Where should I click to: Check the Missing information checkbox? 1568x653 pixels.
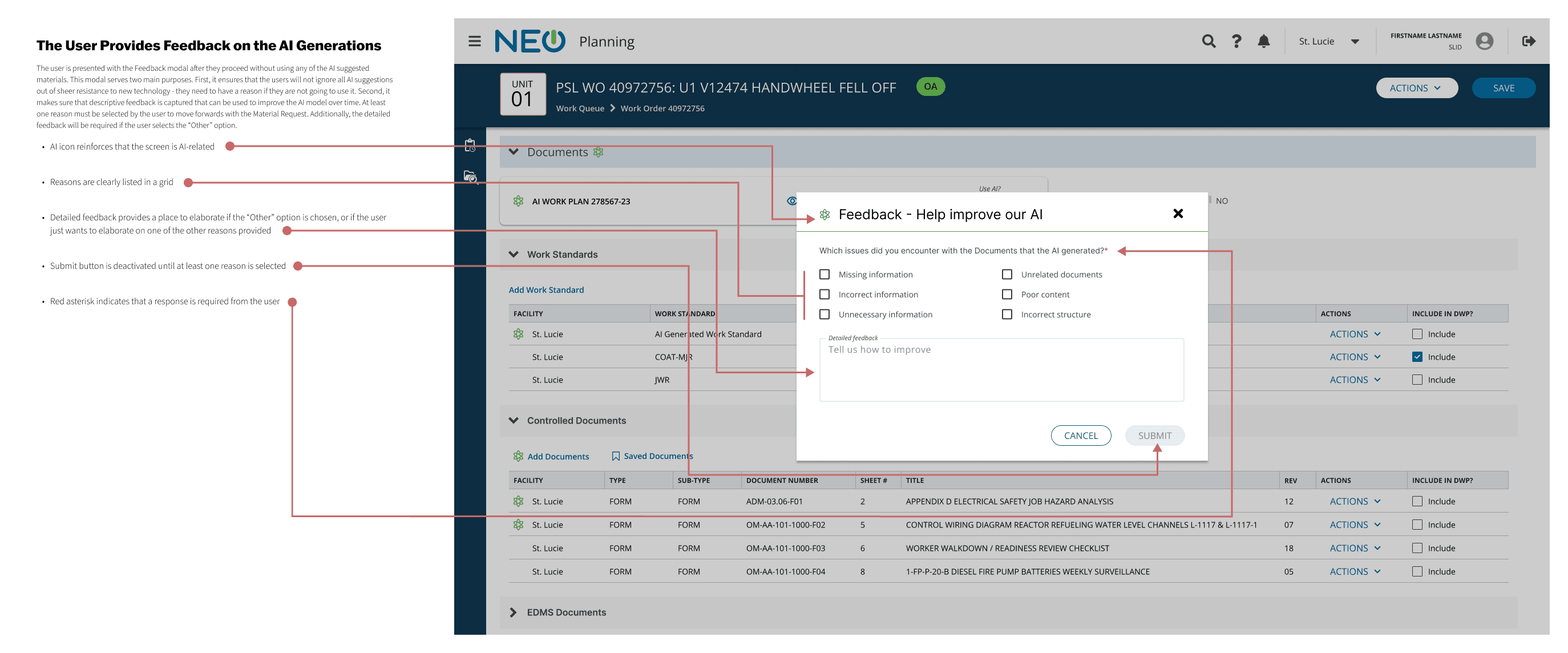point(824,274)
